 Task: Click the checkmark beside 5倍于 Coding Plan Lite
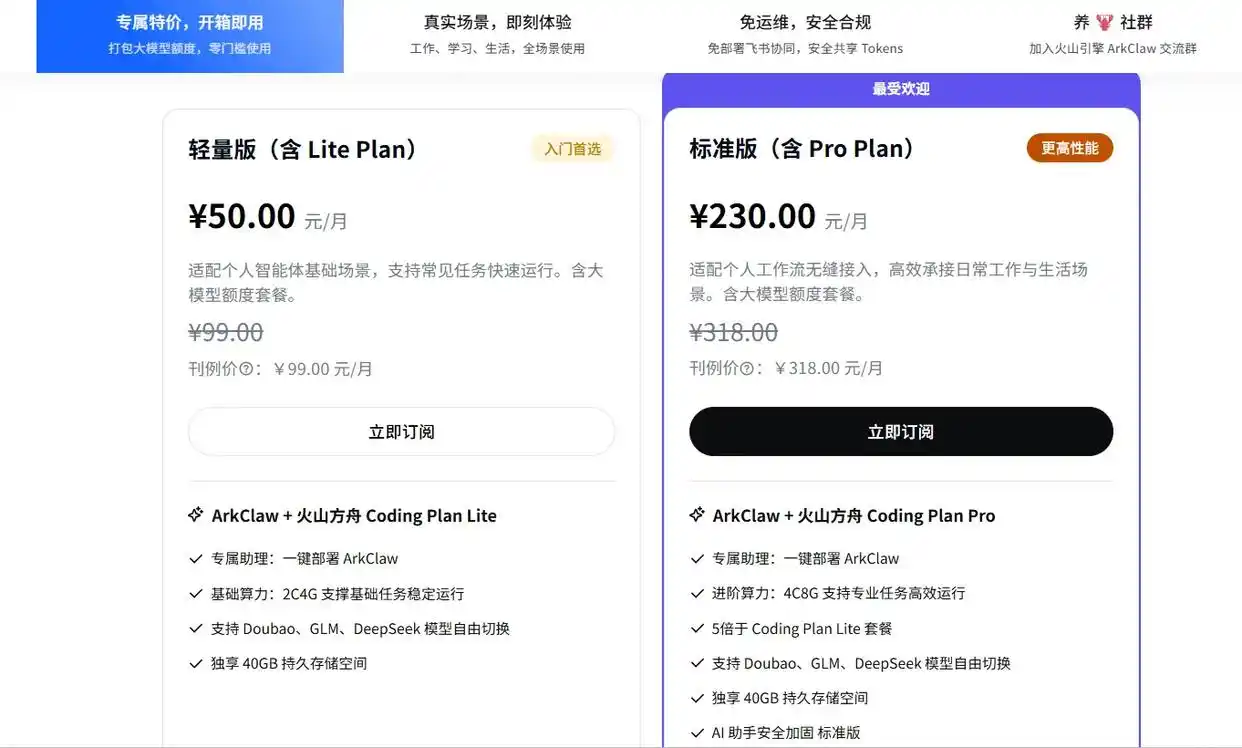tap(697, 629)
